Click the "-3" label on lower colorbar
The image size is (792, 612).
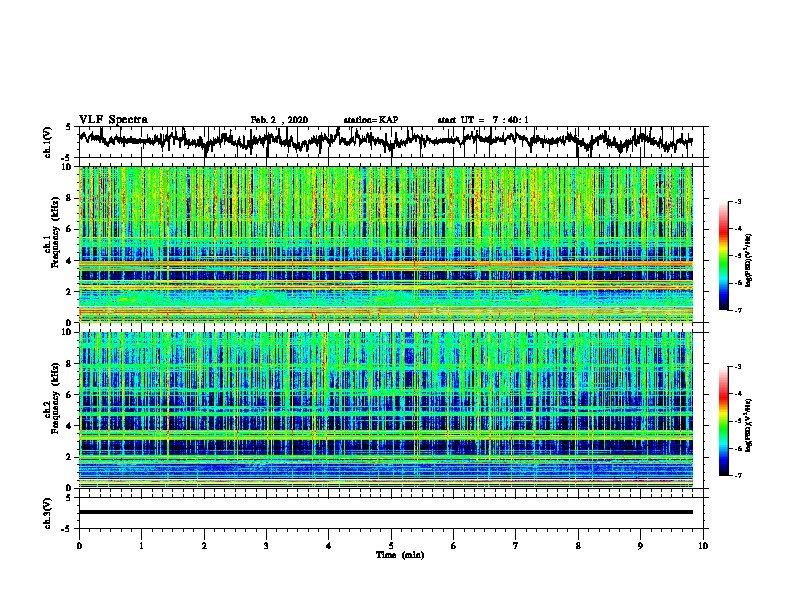pyautogui.click(x=737, y=367)
